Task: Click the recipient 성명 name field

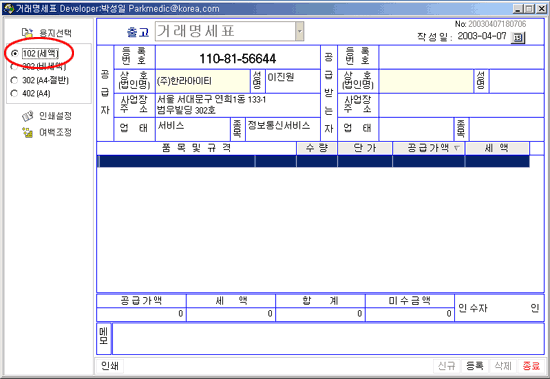Action: coord(516,81)
